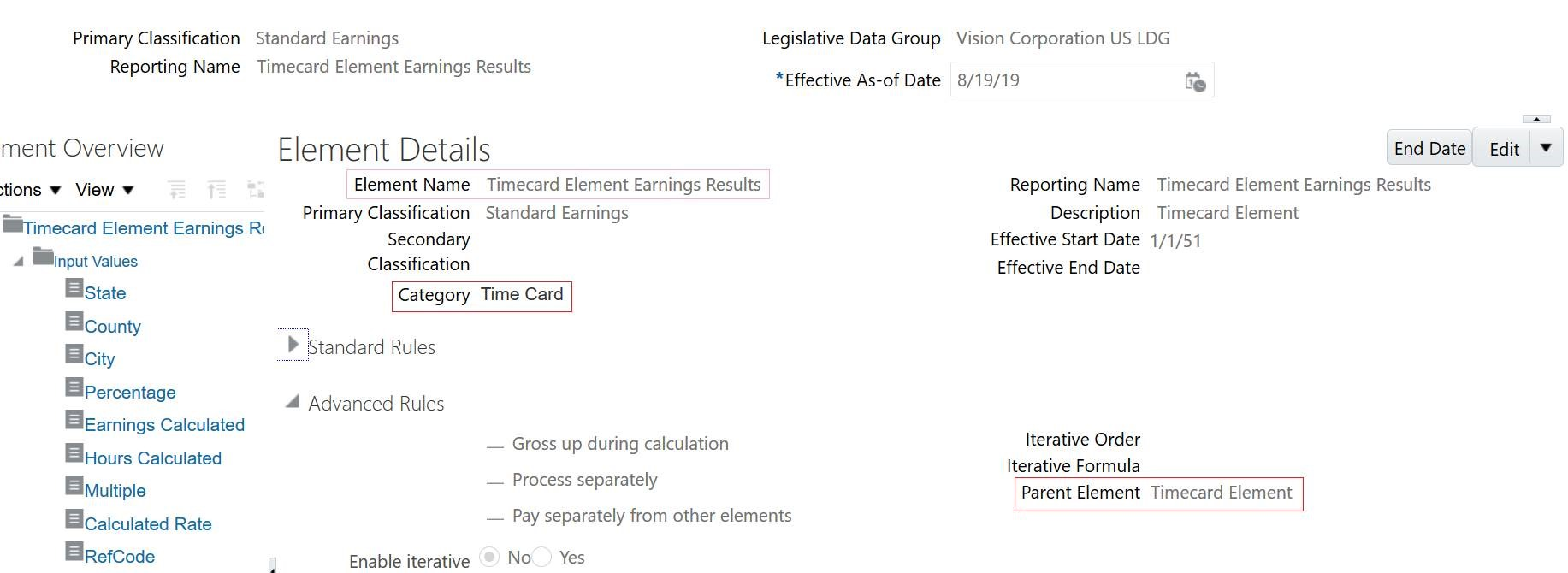Open the View menu

[x=104, y=190]
